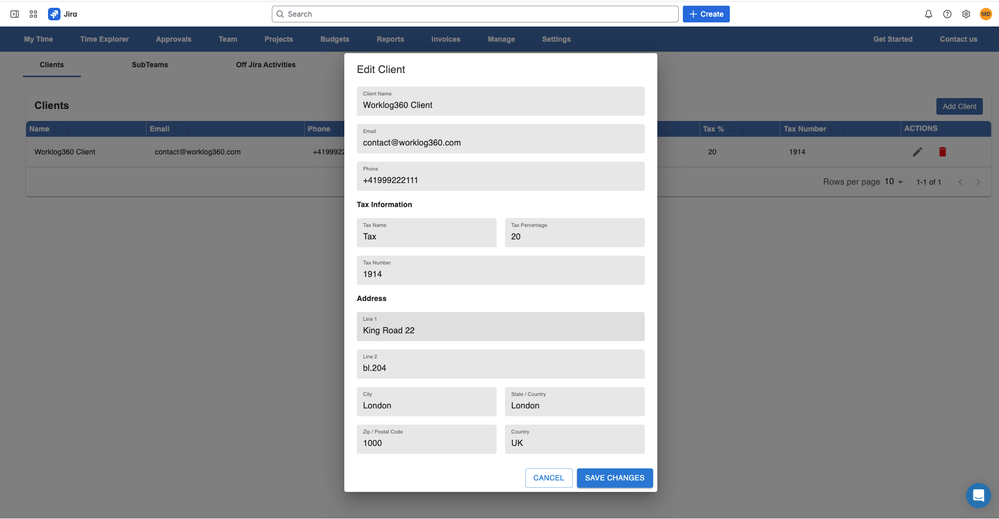Open the Get Started link
The width and height of the screenshot is (999, 519).
tap(893, 39)
